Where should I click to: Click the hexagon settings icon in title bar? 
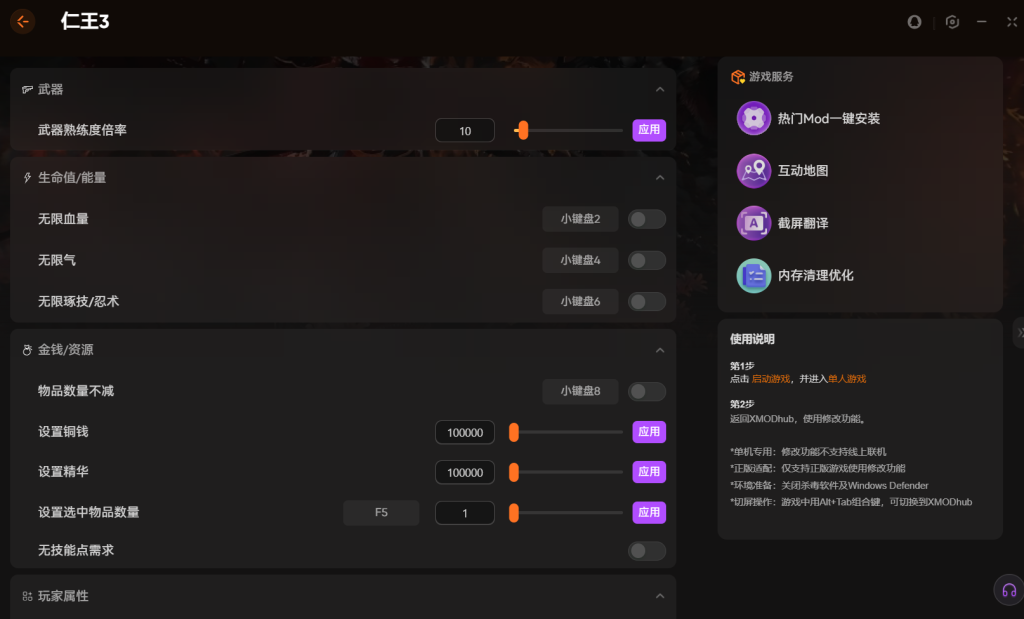[x=952, y=22]
